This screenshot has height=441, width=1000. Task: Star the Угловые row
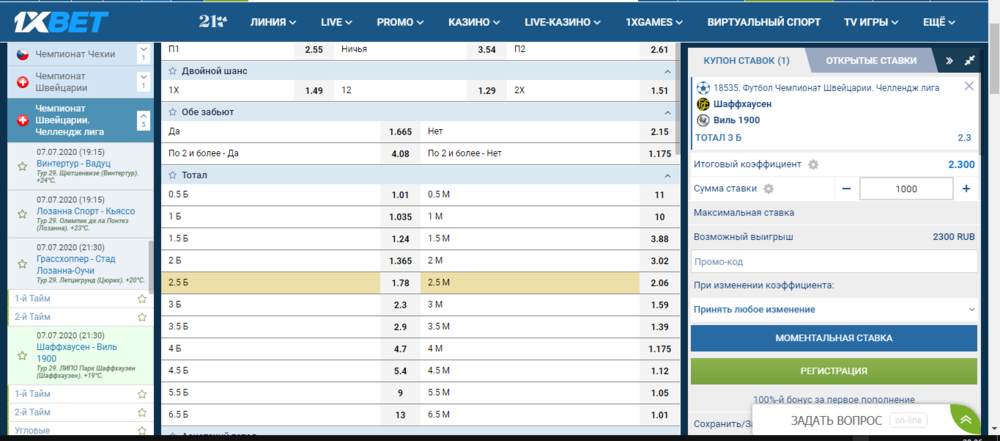142,431
